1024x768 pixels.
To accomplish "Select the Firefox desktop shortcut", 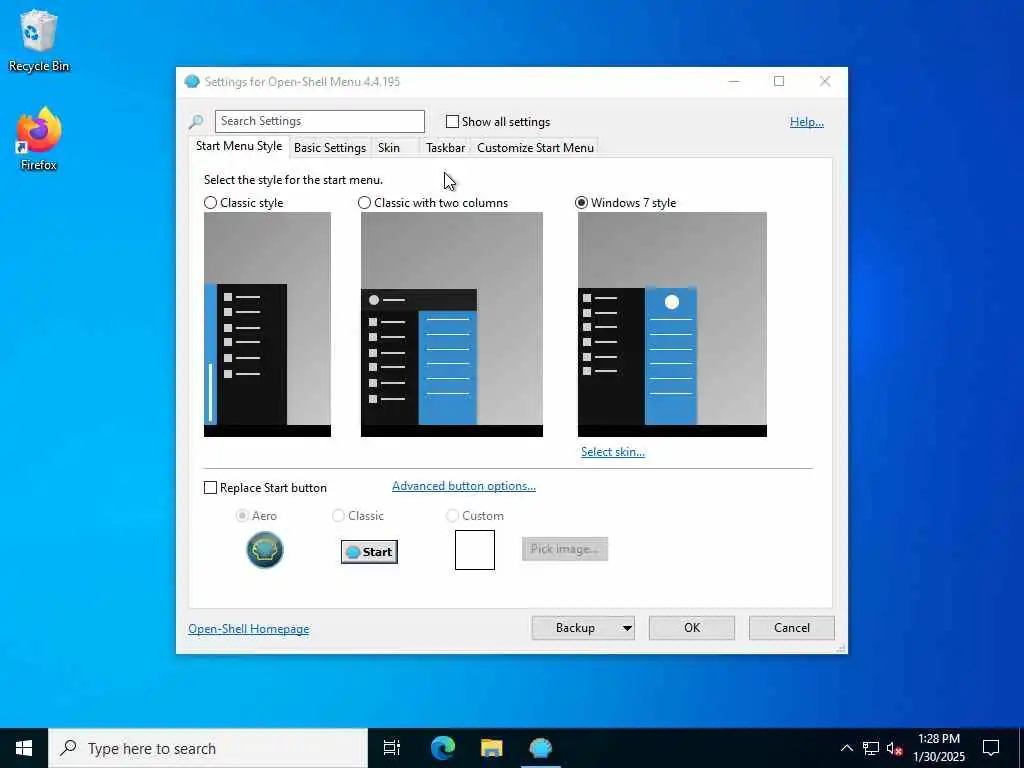I will pyautogui.click(x=39, y=139).
